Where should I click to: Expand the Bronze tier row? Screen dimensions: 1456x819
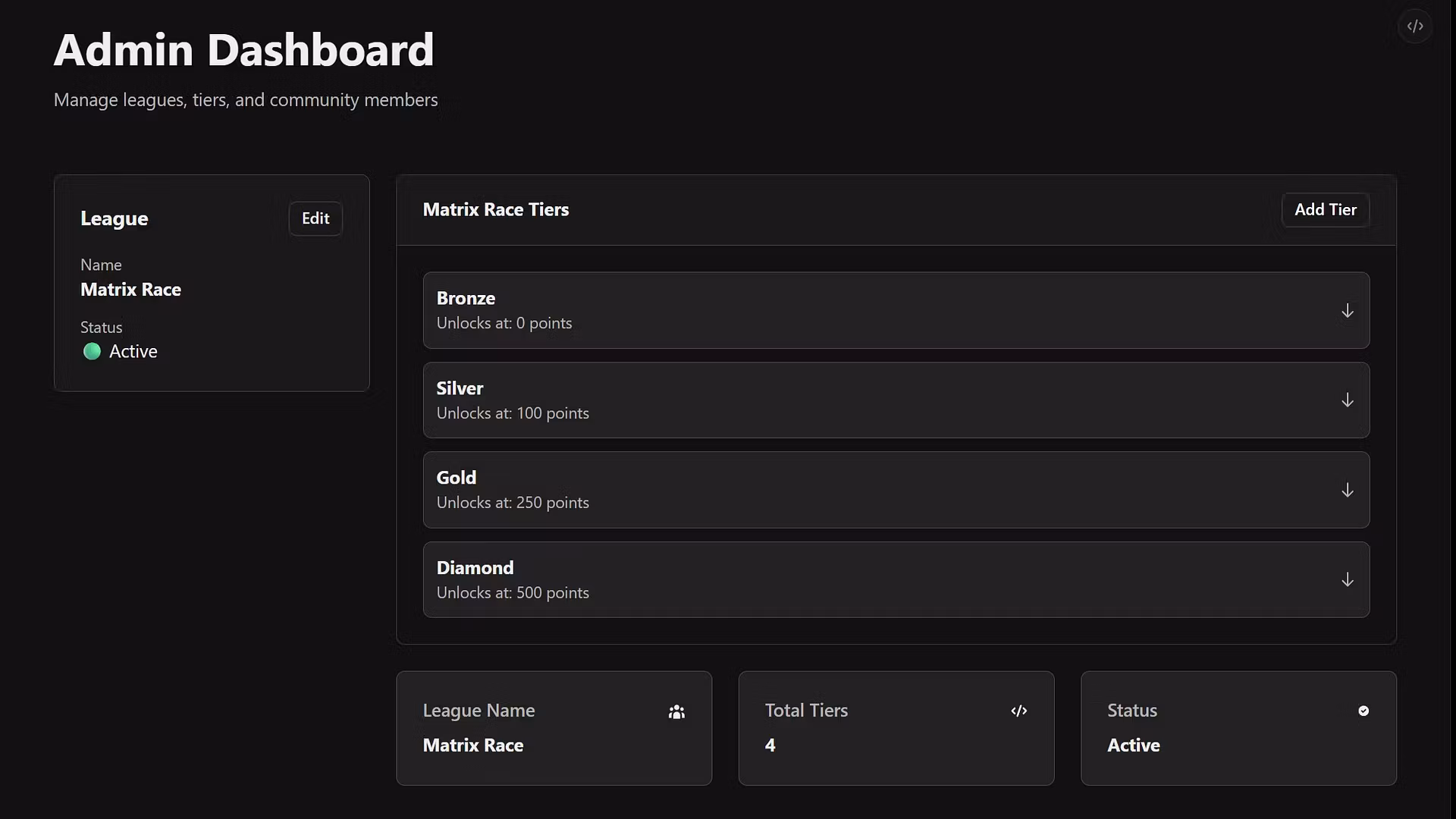895,311
